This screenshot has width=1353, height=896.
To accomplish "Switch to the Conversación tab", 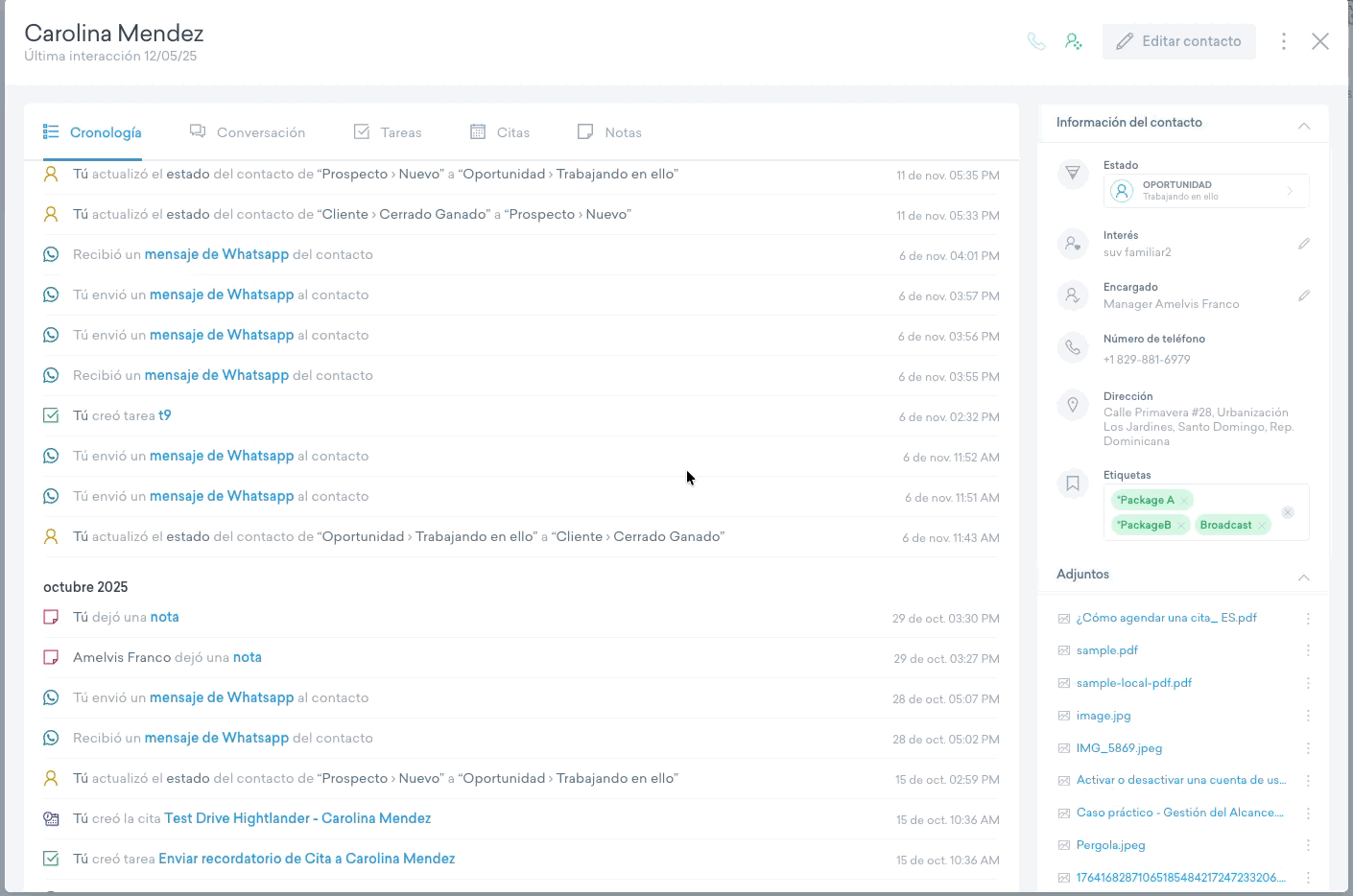I will (248, 132).
